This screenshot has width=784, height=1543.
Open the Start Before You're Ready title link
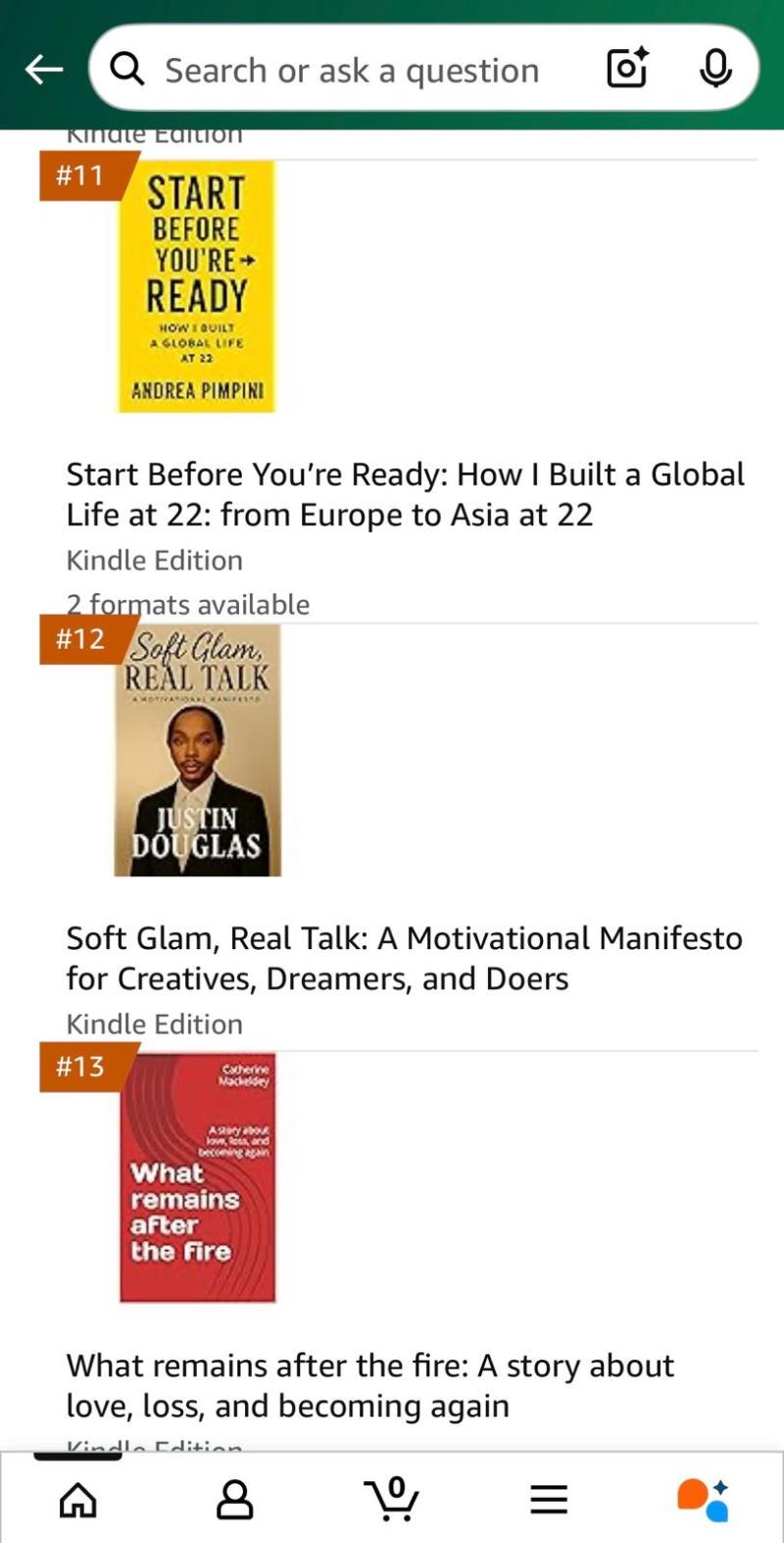(406, 494)
